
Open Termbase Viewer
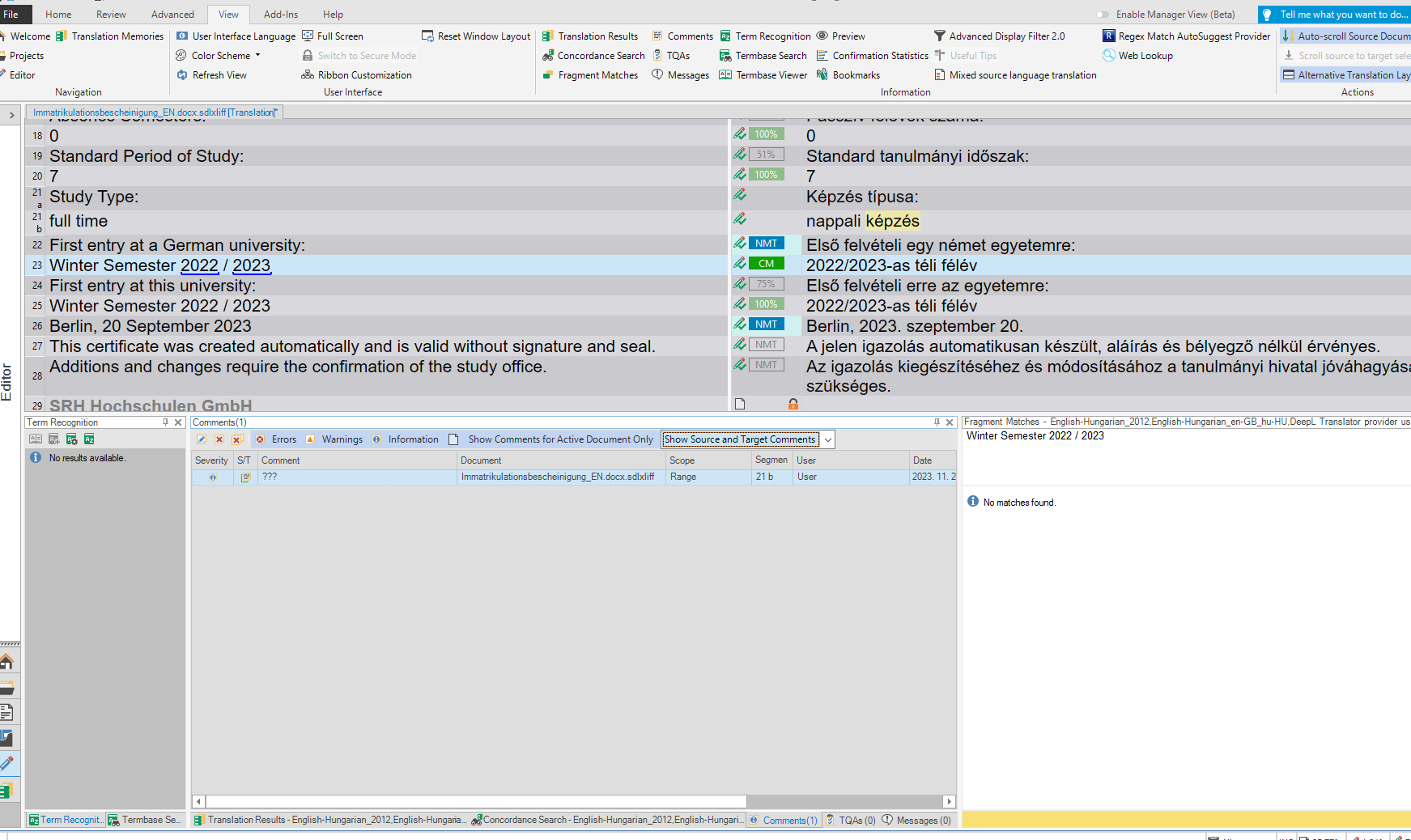pyautogui.click(x=763, y=75)
